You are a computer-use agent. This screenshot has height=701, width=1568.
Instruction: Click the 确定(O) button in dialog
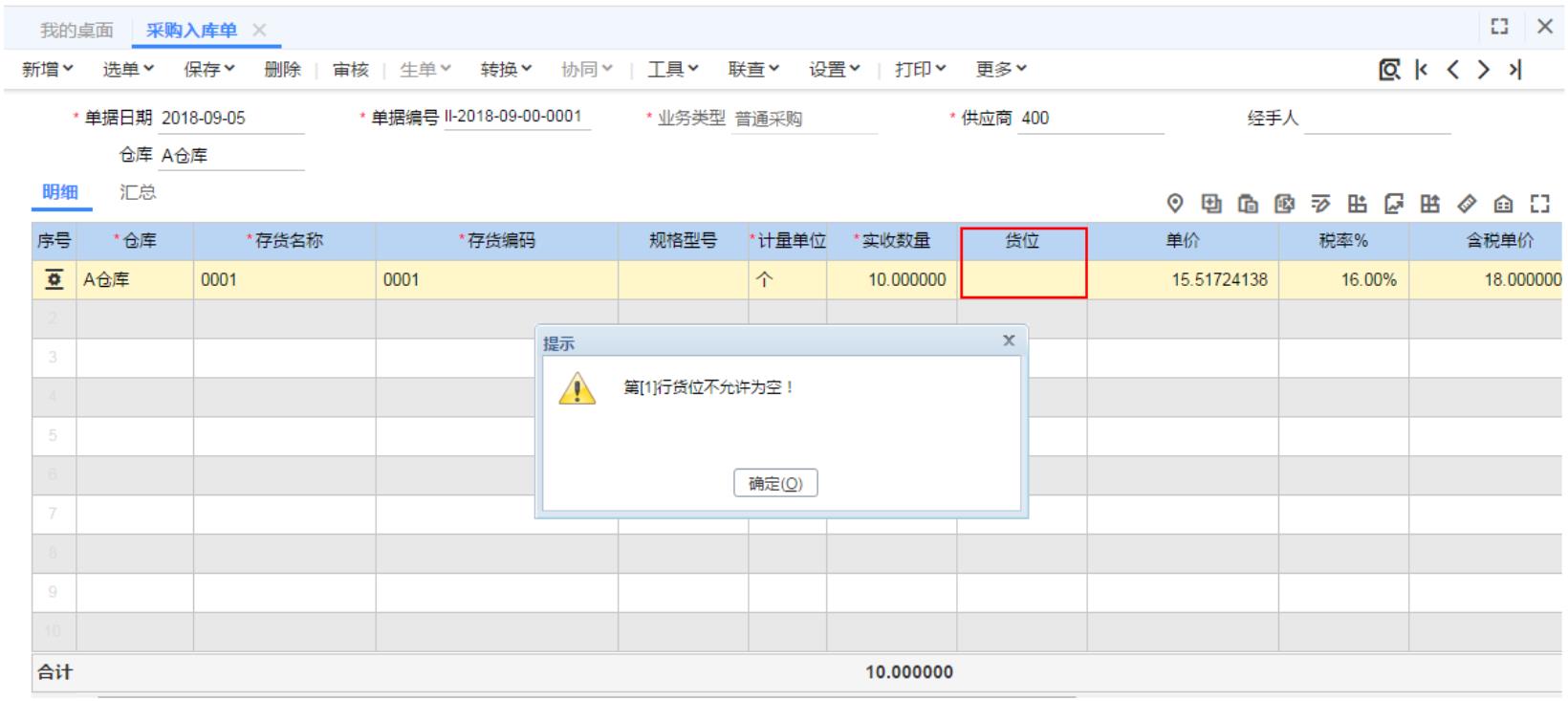(775, 484)
